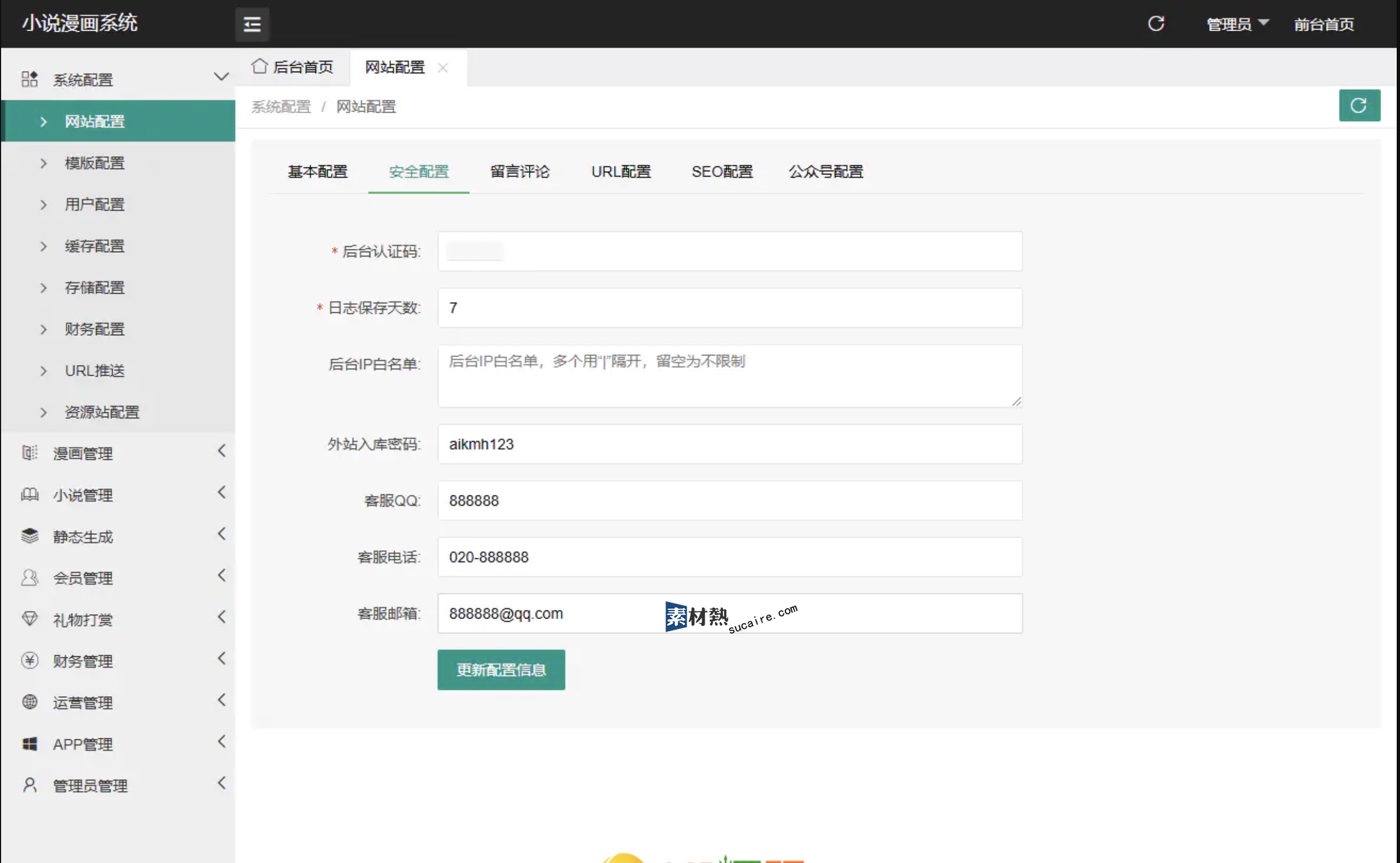Viewport: 1400px width, 863px height.
Task: Expand the 财务管理 menu arrow
Action: point(221,658)
